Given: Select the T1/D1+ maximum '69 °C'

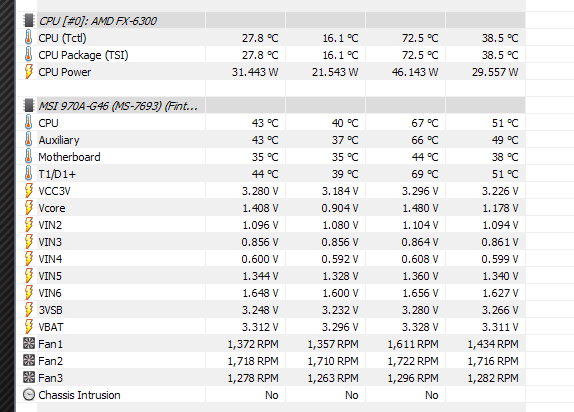Looking at the screenshot, I should [425, 174].
